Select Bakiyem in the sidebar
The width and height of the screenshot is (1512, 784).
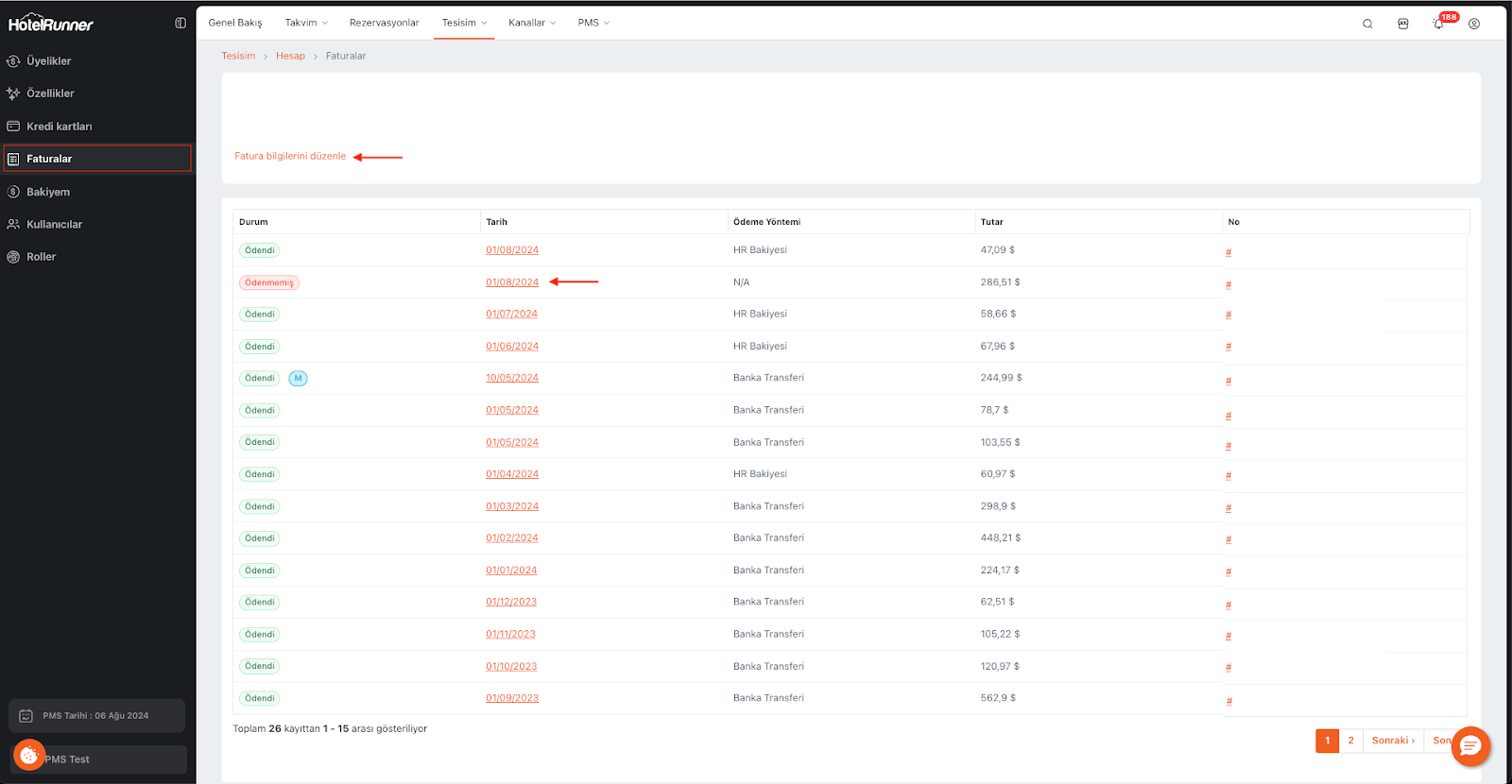point(48,192)
